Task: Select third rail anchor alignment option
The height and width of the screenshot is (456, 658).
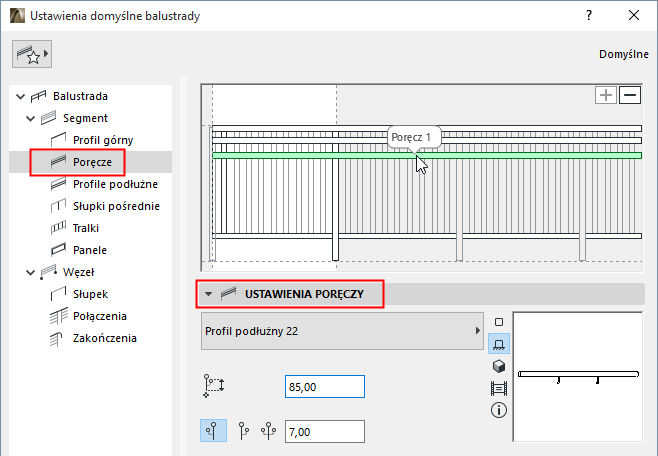Action: click(269, 431)
